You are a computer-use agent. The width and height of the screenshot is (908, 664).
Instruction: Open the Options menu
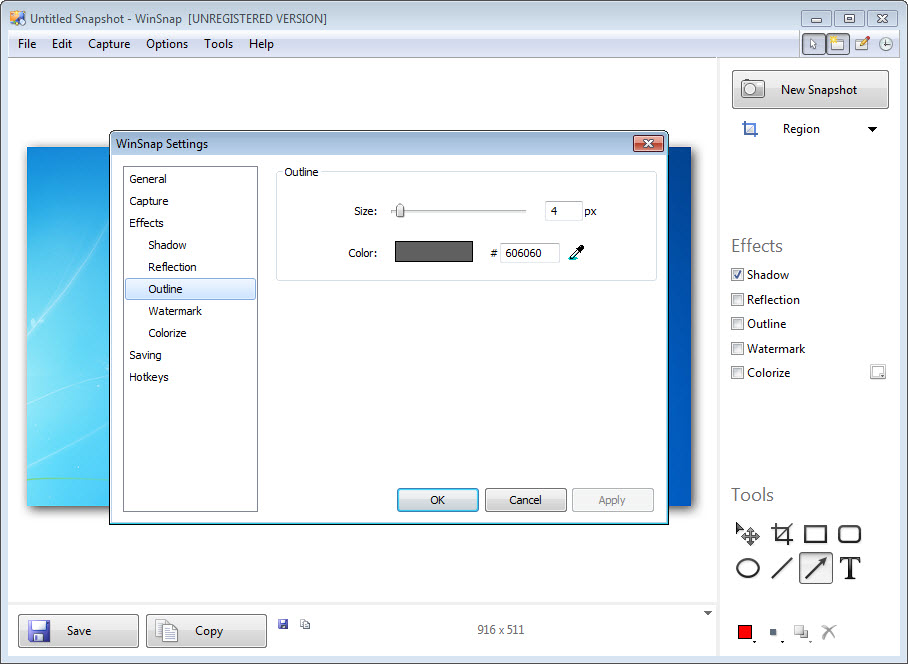tap(167, 44)
